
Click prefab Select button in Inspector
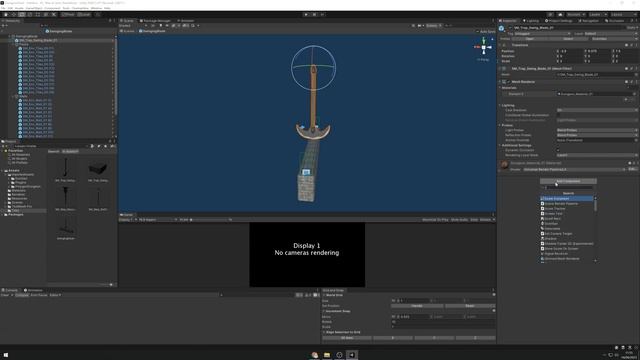coord(568,39)
